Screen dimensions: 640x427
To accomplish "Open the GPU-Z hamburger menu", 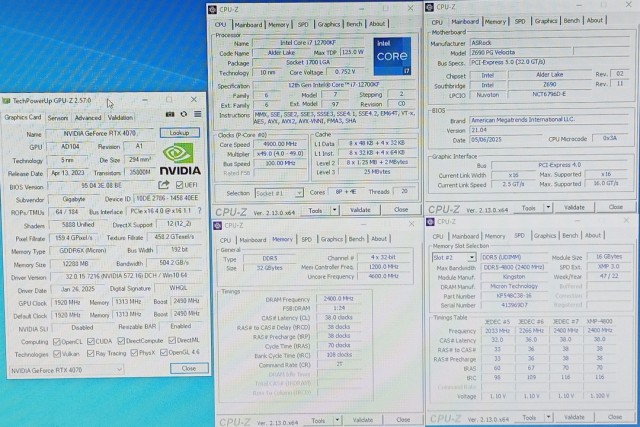I will [x=198, y=114].
